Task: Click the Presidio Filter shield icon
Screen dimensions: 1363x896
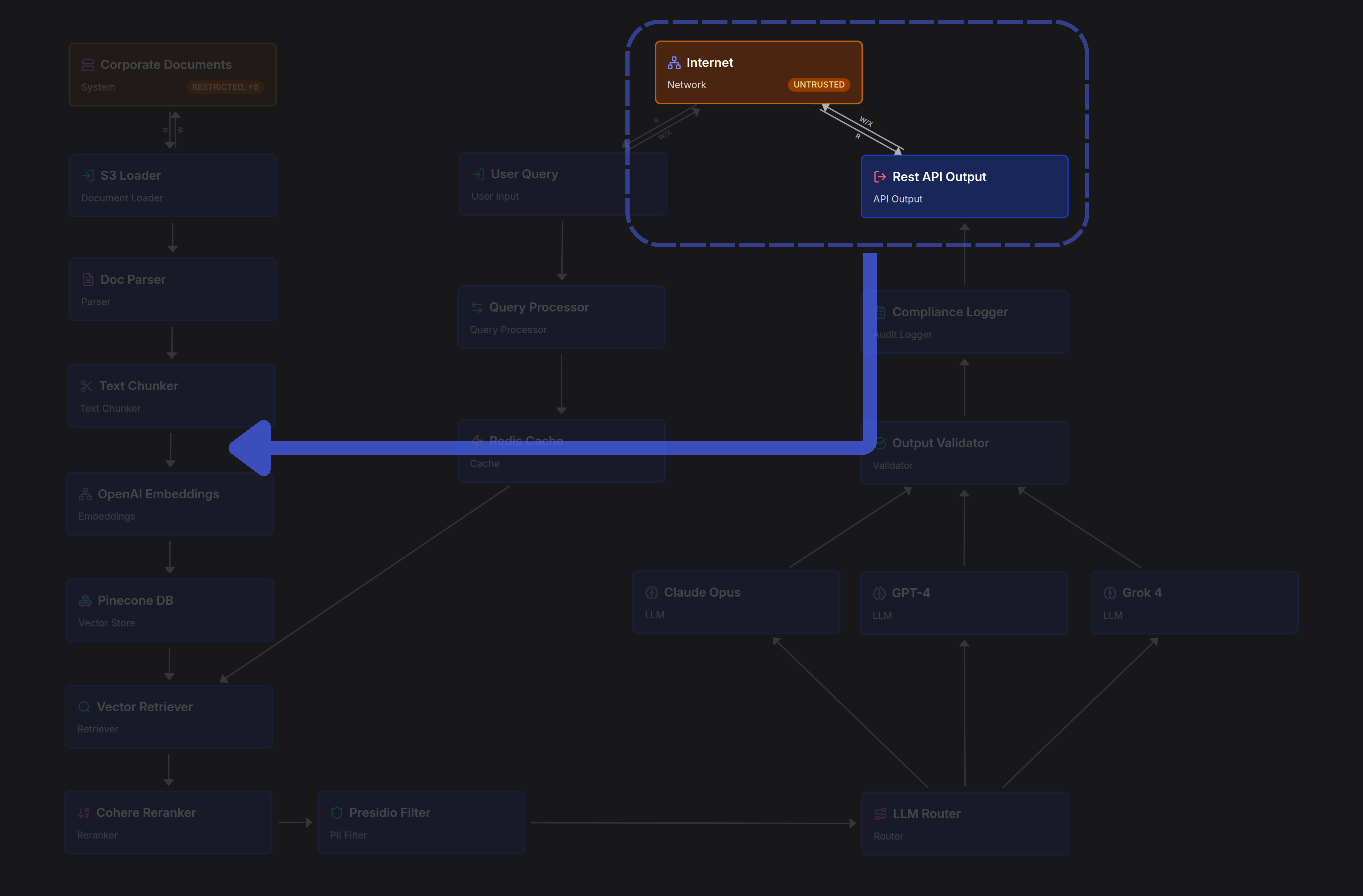Action: pos(337,813)
